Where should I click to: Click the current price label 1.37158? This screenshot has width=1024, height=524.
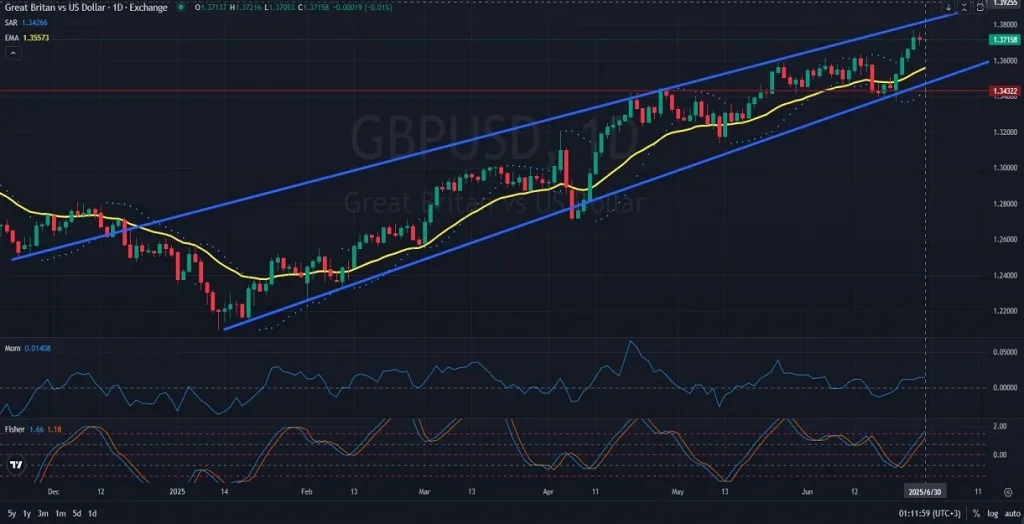1006,39
